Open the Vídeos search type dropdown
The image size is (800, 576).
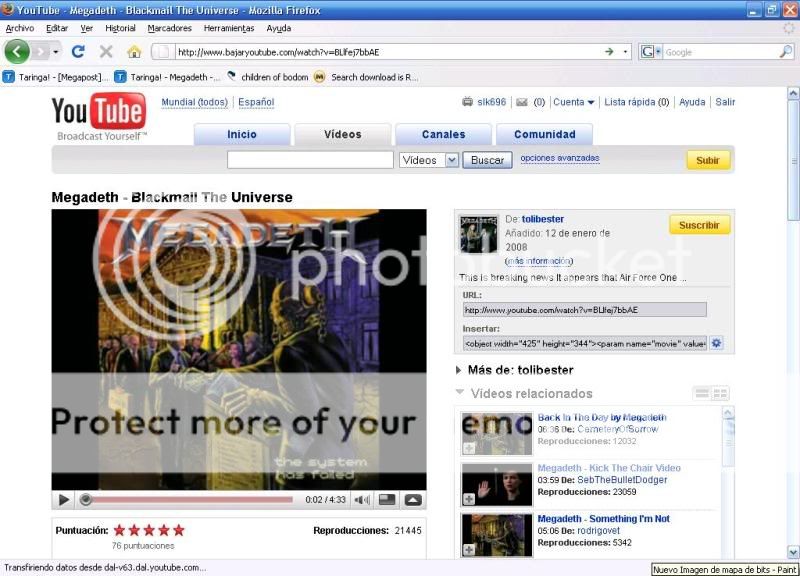429,160
